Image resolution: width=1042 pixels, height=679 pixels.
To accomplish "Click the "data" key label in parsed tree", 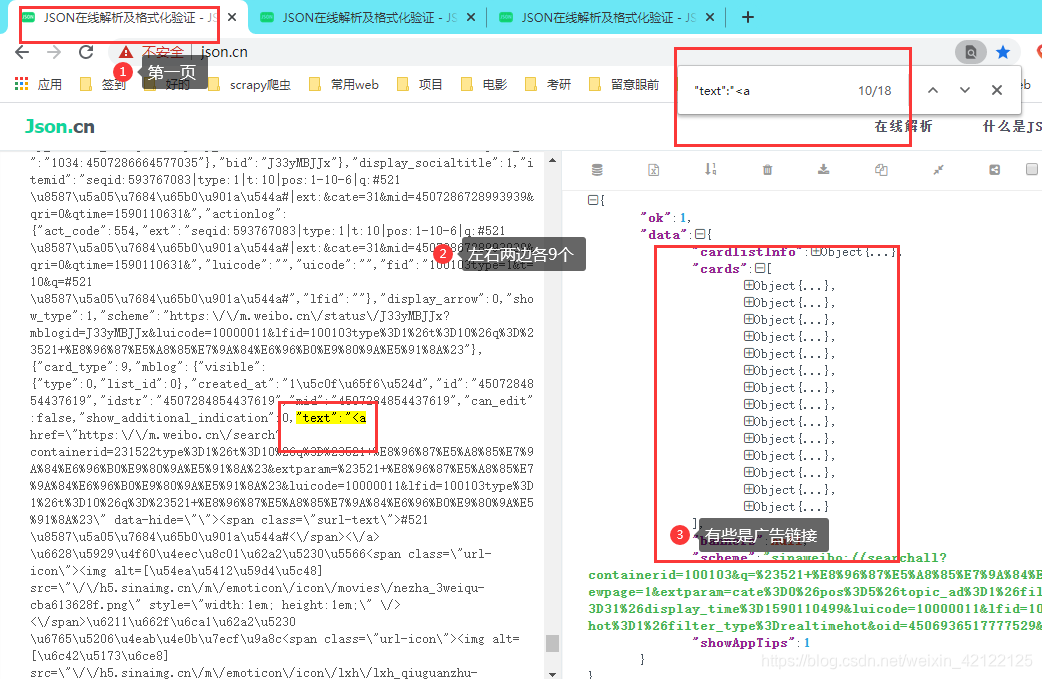I will click(664, 235).
